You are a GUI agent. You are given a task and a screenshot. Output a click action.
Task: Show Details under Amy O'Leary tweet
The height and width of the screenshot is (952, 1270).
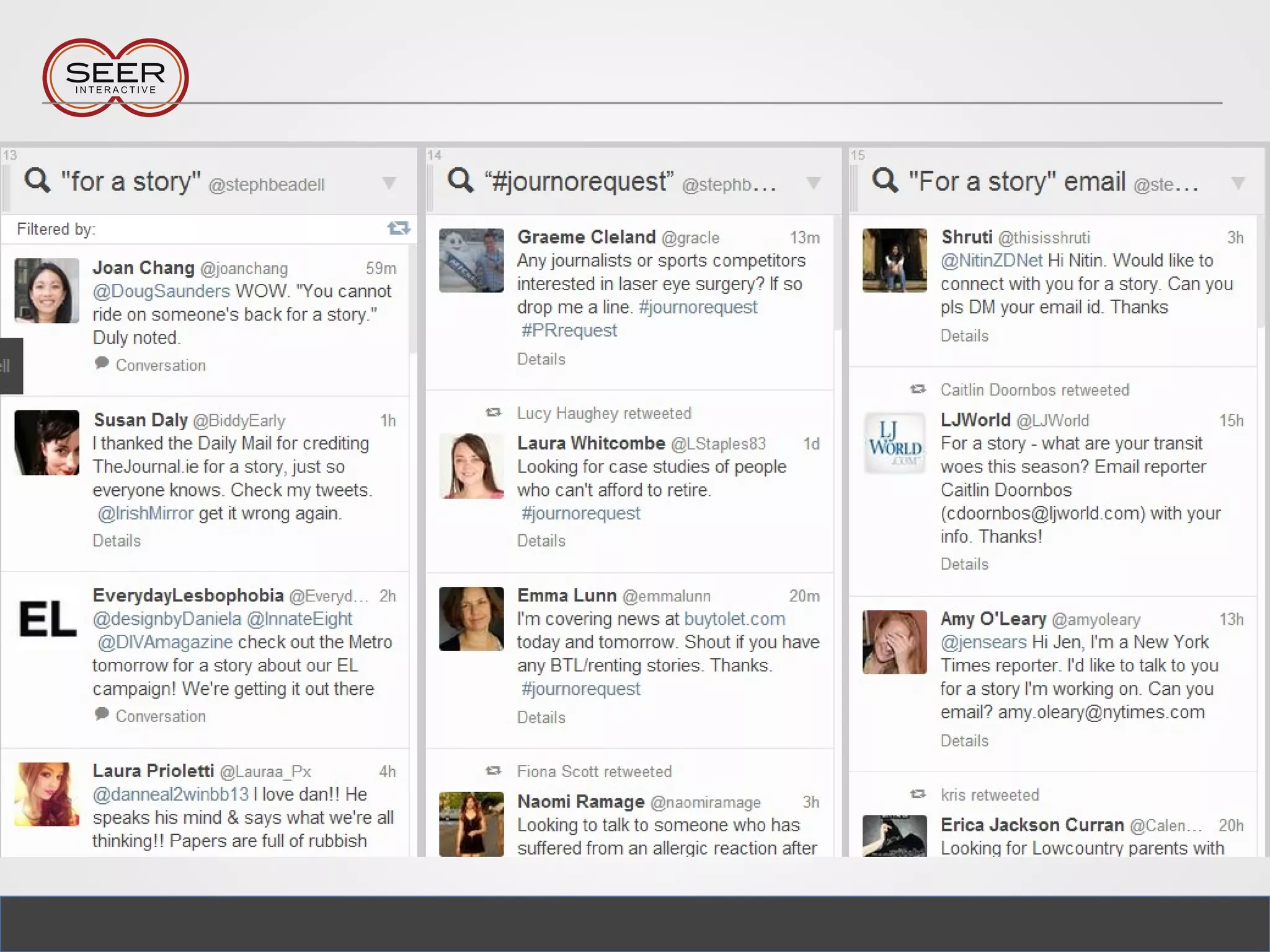pyautogui.click(x=964, y=741)
